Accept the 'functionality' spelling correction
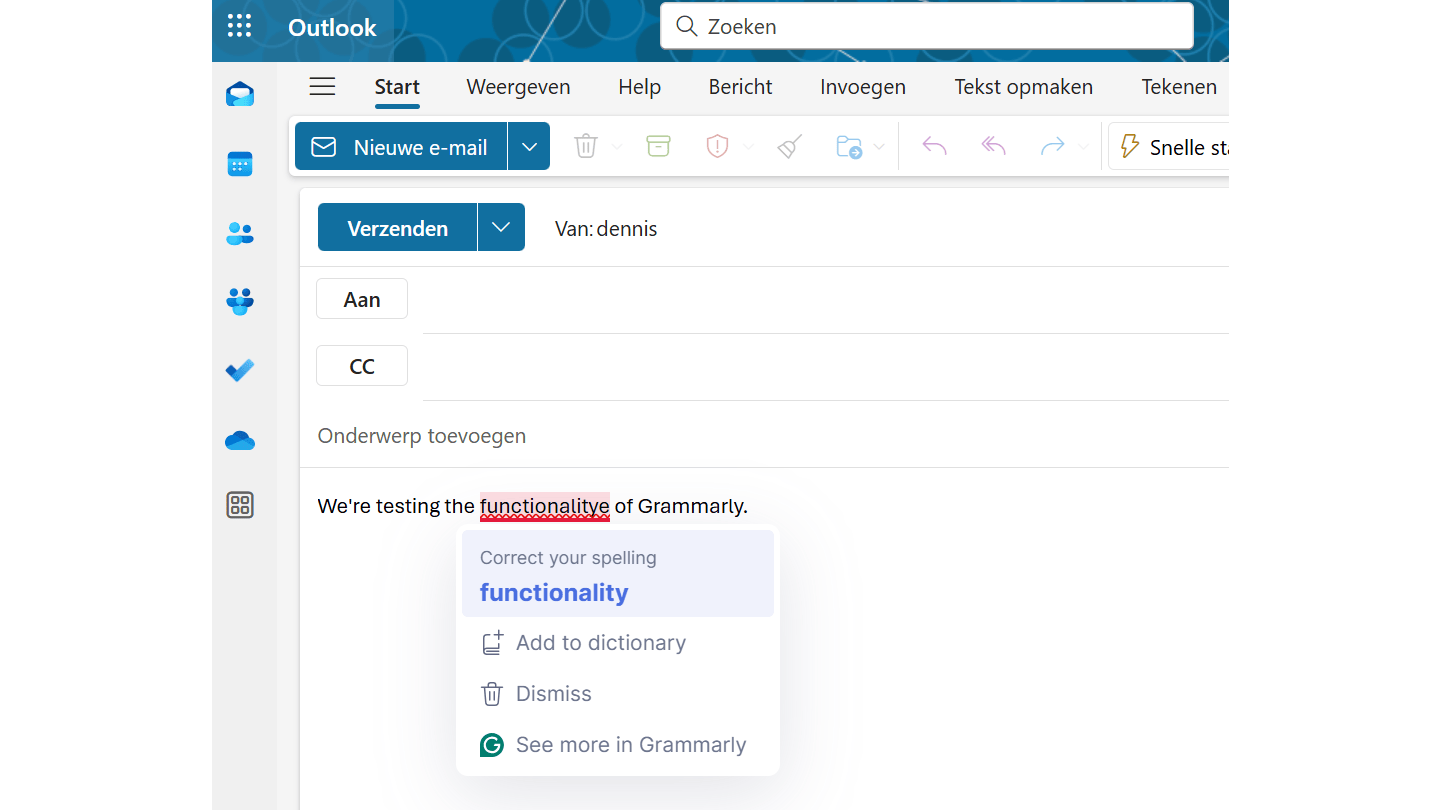Screen dimensions: 1440x810 click(553, 592)
